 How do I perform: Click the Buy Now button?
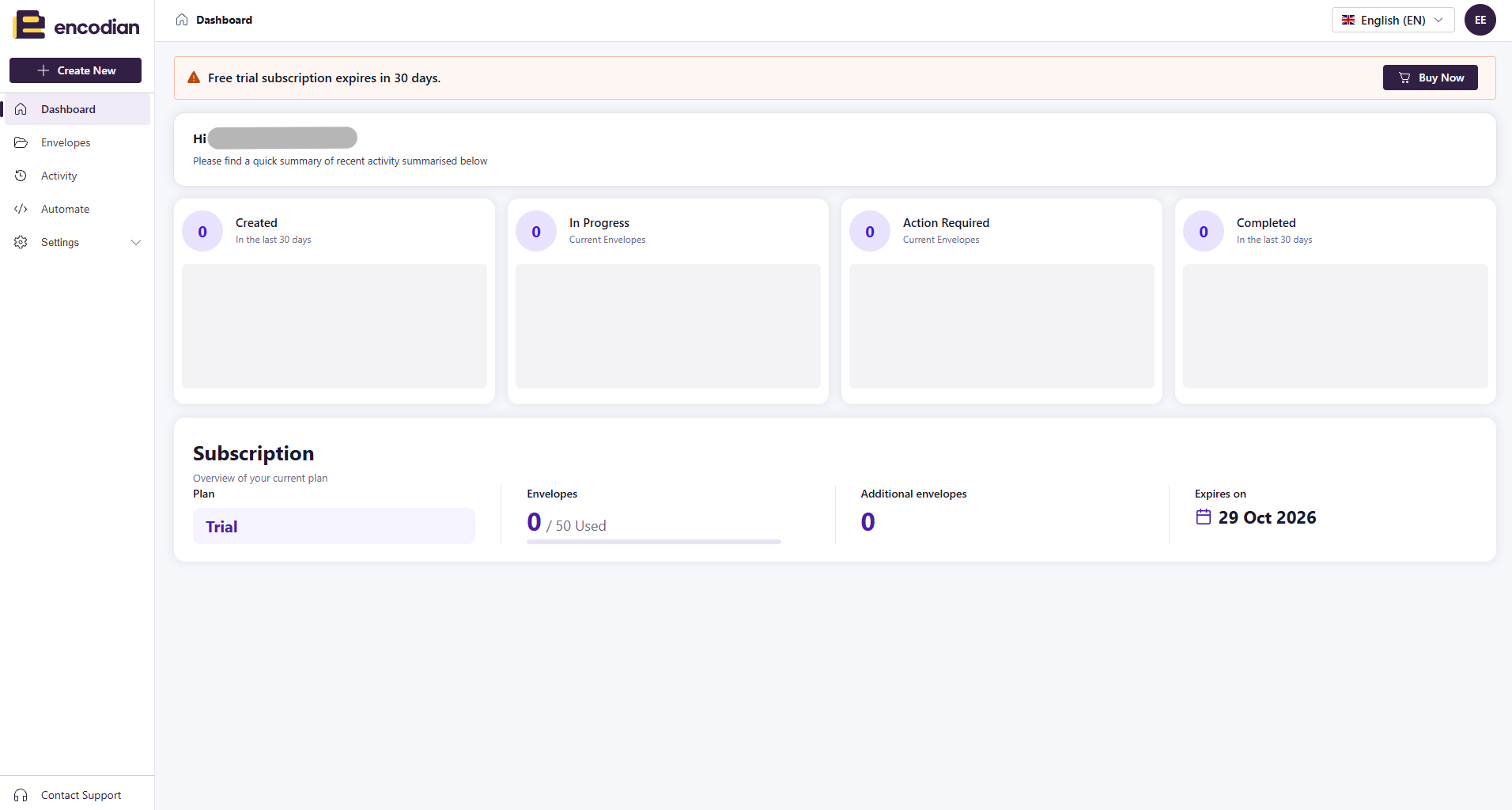pyautogui.click(x=1430, y=78)
